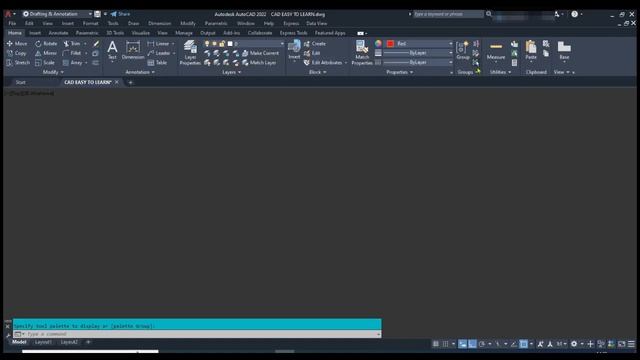Click the color wheel object color icon

pyautogui.click(x=378, y=43)
